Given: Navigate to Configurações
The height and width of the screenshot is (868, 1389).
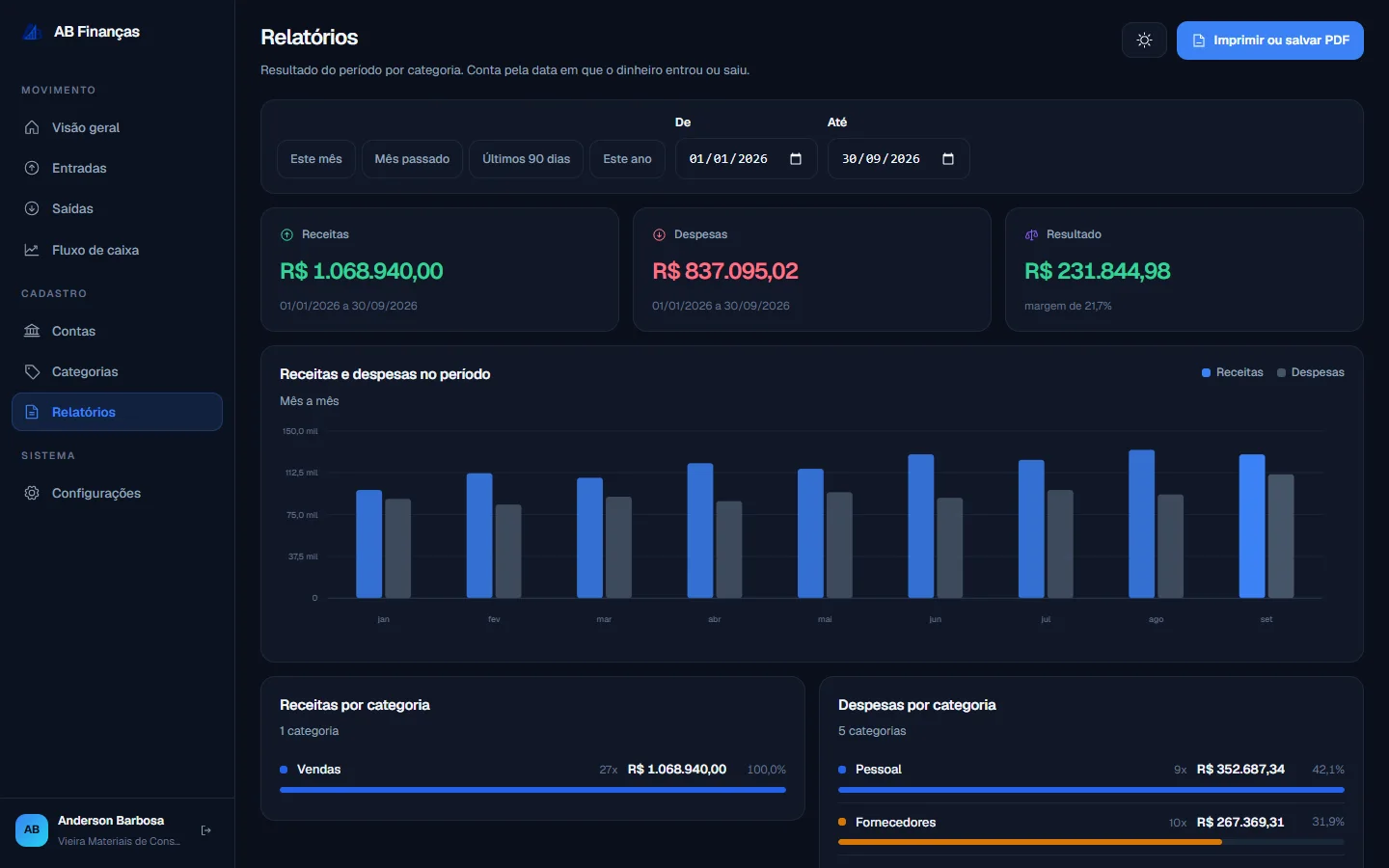Looking at the screenshot, I should pos(117,493).
